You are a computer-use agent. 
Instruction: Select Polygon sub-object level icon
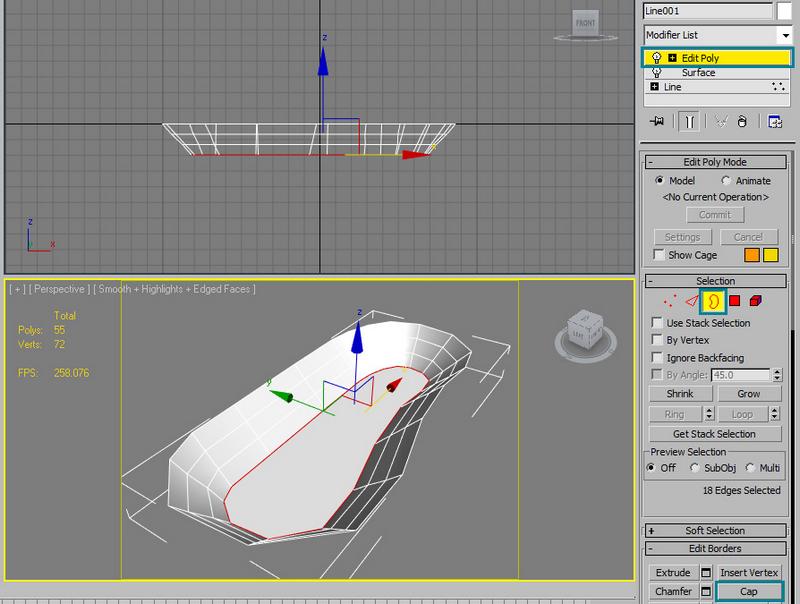[734, 300]
